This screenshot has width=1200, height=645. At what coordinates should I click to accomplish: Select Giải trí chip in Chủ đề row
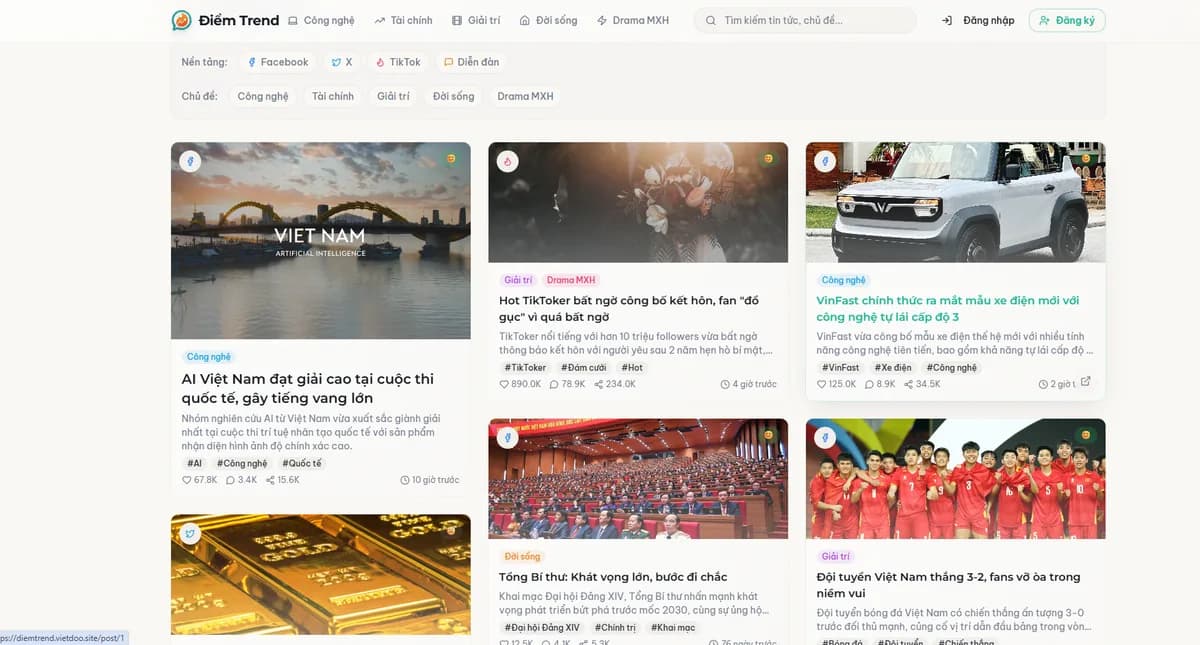pyautogui.click(x=393, y=96)
